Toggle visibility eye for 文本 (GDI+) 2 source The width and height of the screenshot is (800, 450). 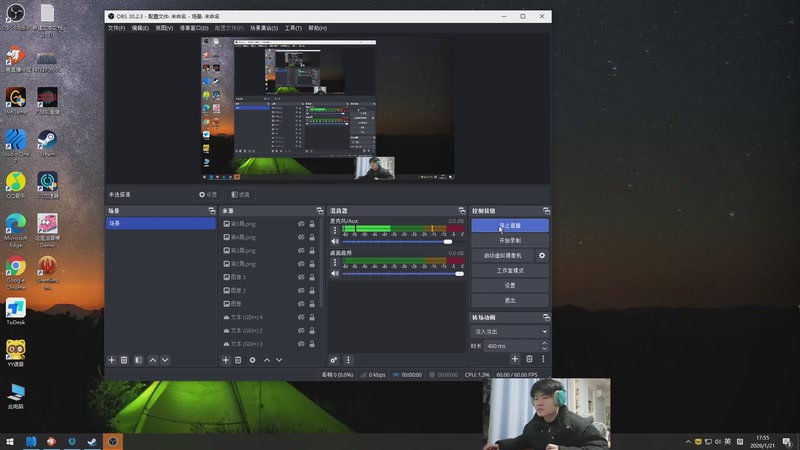[x=301, y=331]
